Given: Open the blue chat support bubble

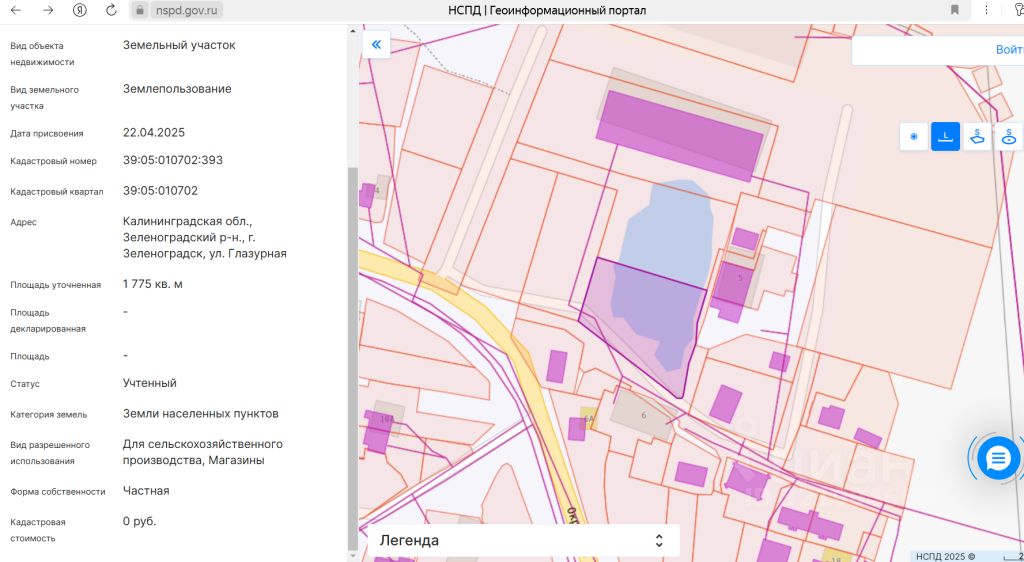Looking at the screenshot, I should point(998,459).
